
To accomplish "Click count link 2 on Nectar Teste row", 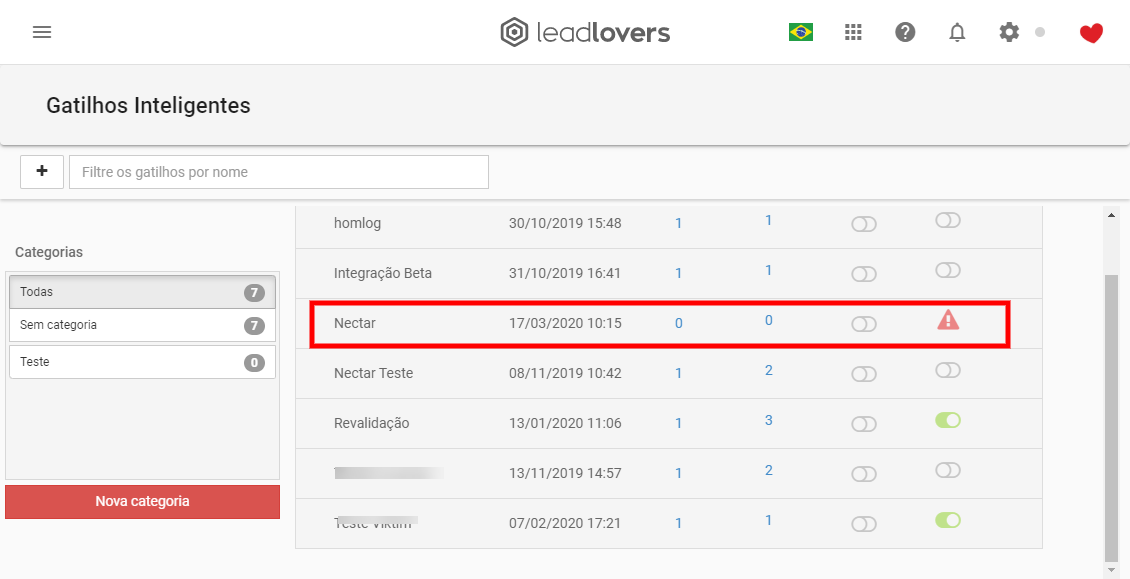I will 768,370.
